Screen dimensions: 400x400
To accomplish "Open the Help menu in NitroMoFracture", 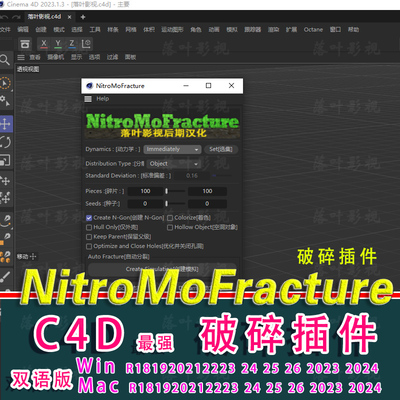I will [x=103, y=99].
